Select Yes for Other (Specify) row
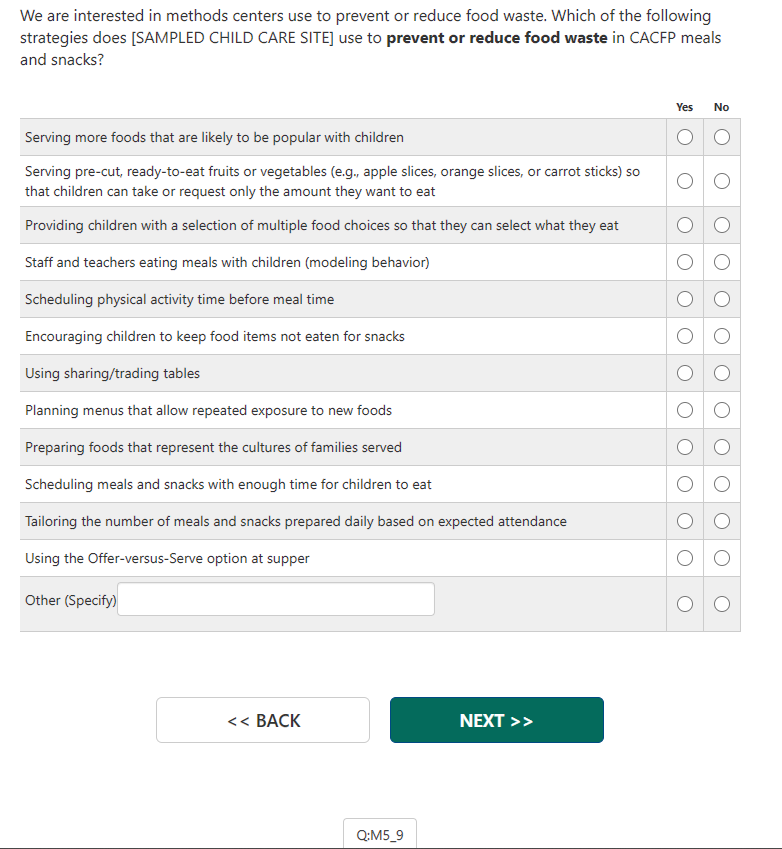Image resolution: width=782 pixels, height=849 pixels. coord(685,603)
